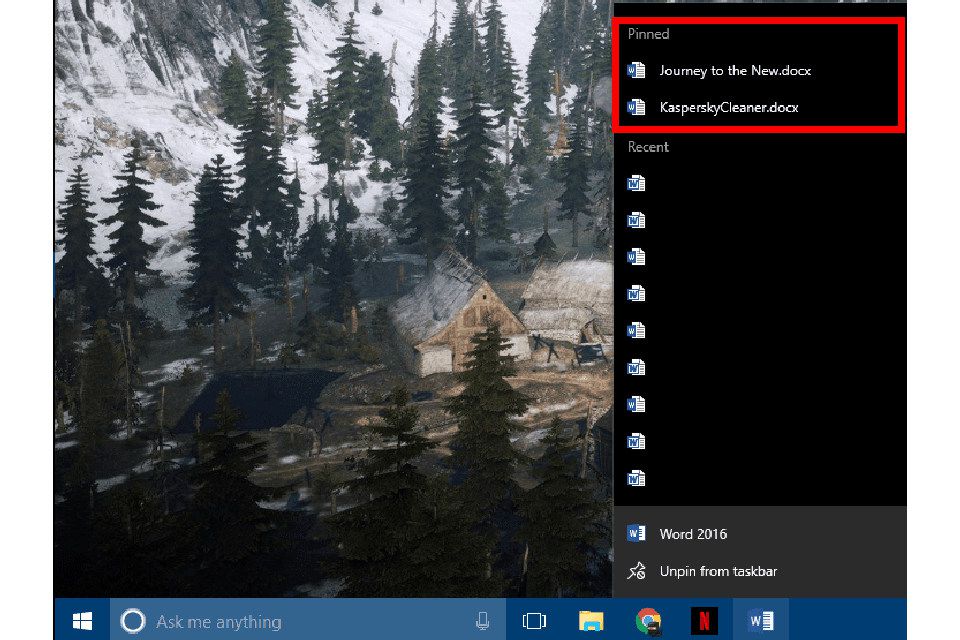Open the fifth document under Recent
This screenshot has width=960, height=640.
tap(636, 331)
